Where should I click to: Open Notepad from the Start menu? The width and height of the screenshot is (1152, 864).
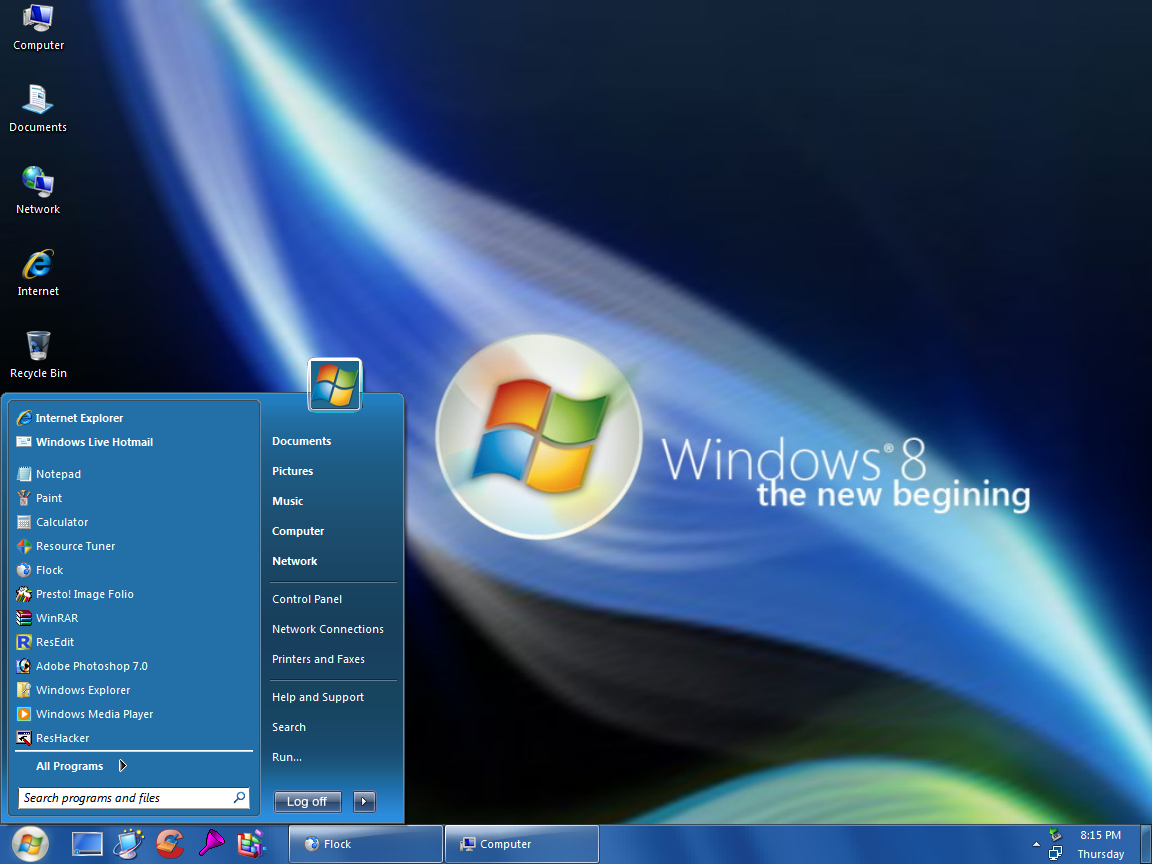(58, 473)
